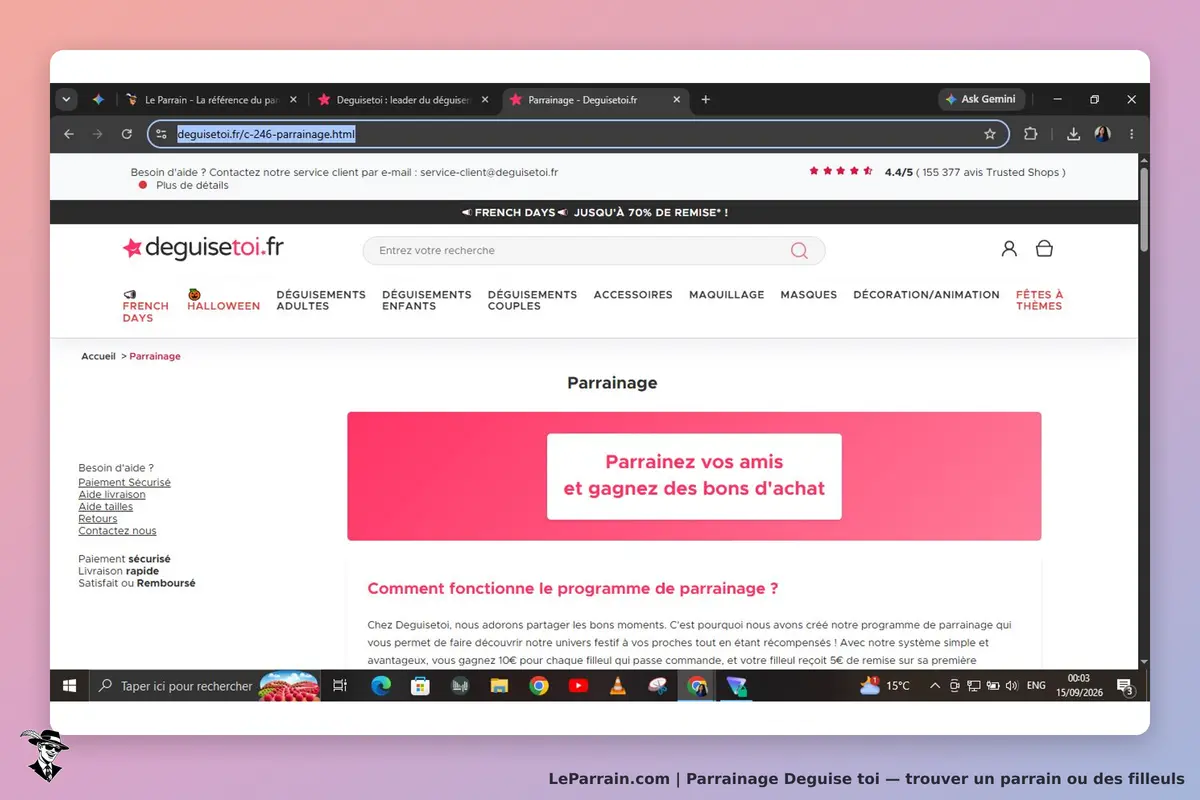The height and width of the screenshot is (800, 1200).
Task: Open Google Chrome from the taskbar
Action: [539, 686]
